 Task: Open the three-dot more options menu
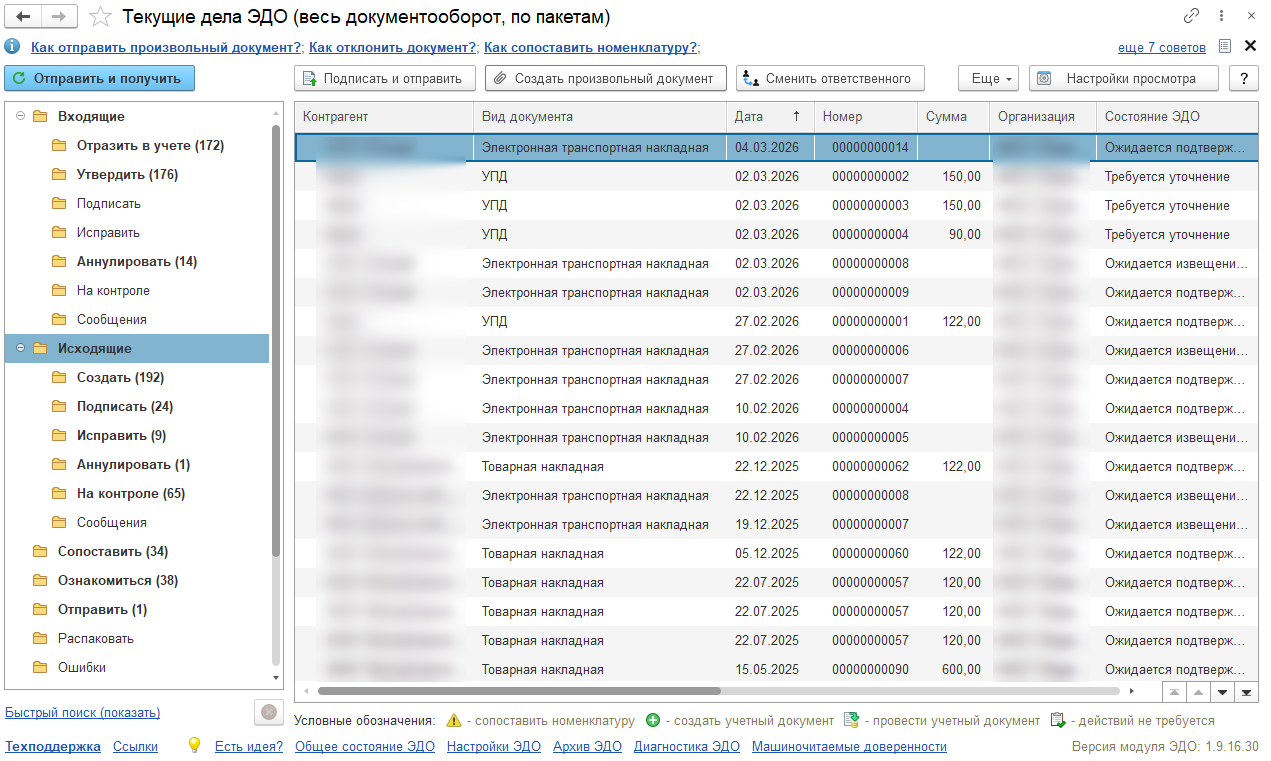pyautogui.click(x=1221, y=17)
